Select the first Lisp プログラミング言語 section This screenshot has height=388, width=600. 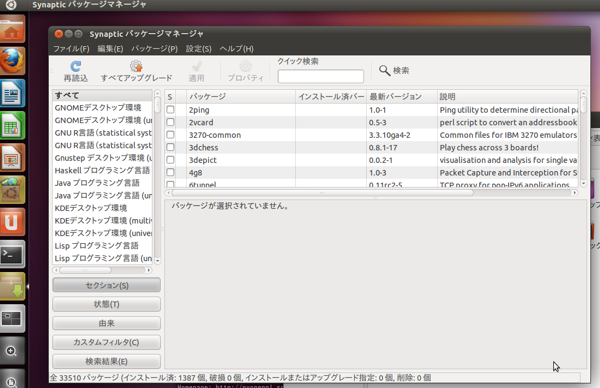102,246
